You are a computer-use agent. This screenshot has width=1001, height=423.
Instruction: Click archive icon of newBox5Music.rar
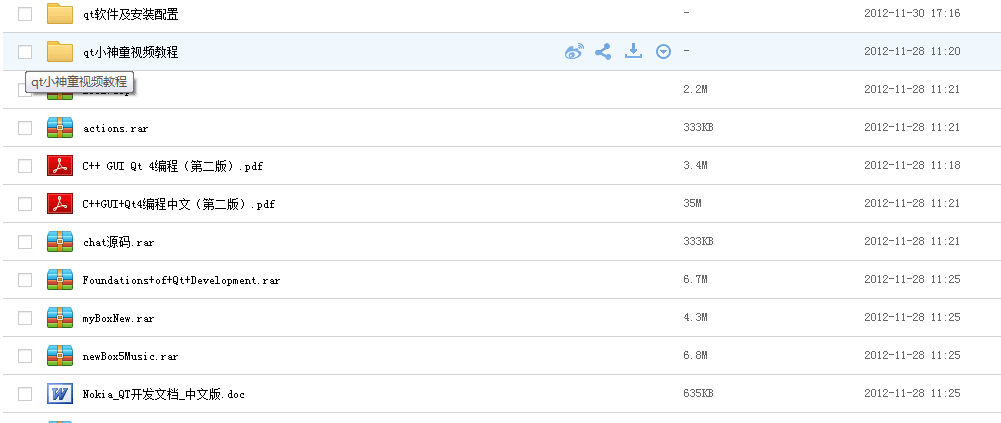[x=60, y=355]
